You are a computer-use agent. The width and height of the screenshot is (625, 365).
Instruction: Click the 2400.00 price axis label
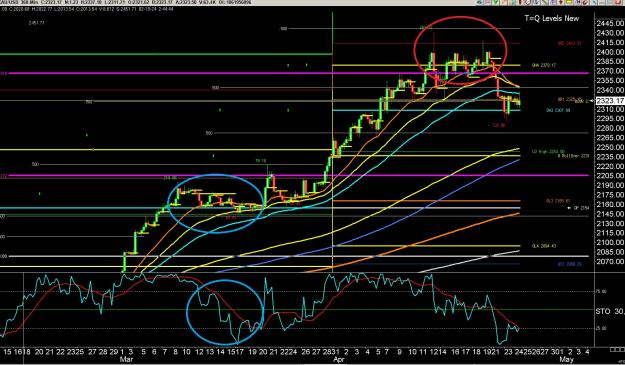610,52
